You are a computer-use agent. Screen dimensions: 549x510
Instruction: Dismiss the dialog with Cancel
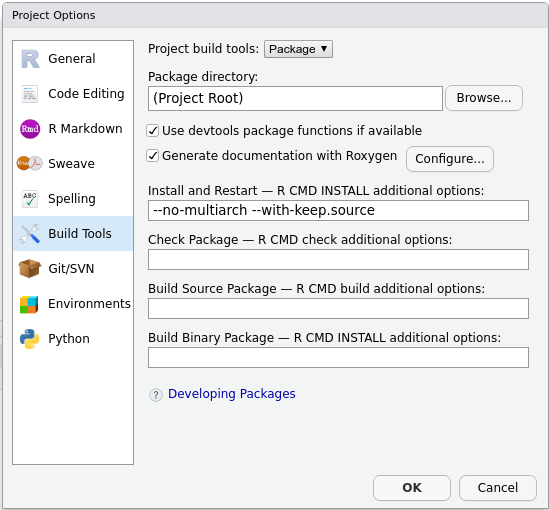(x=498, y=488)
